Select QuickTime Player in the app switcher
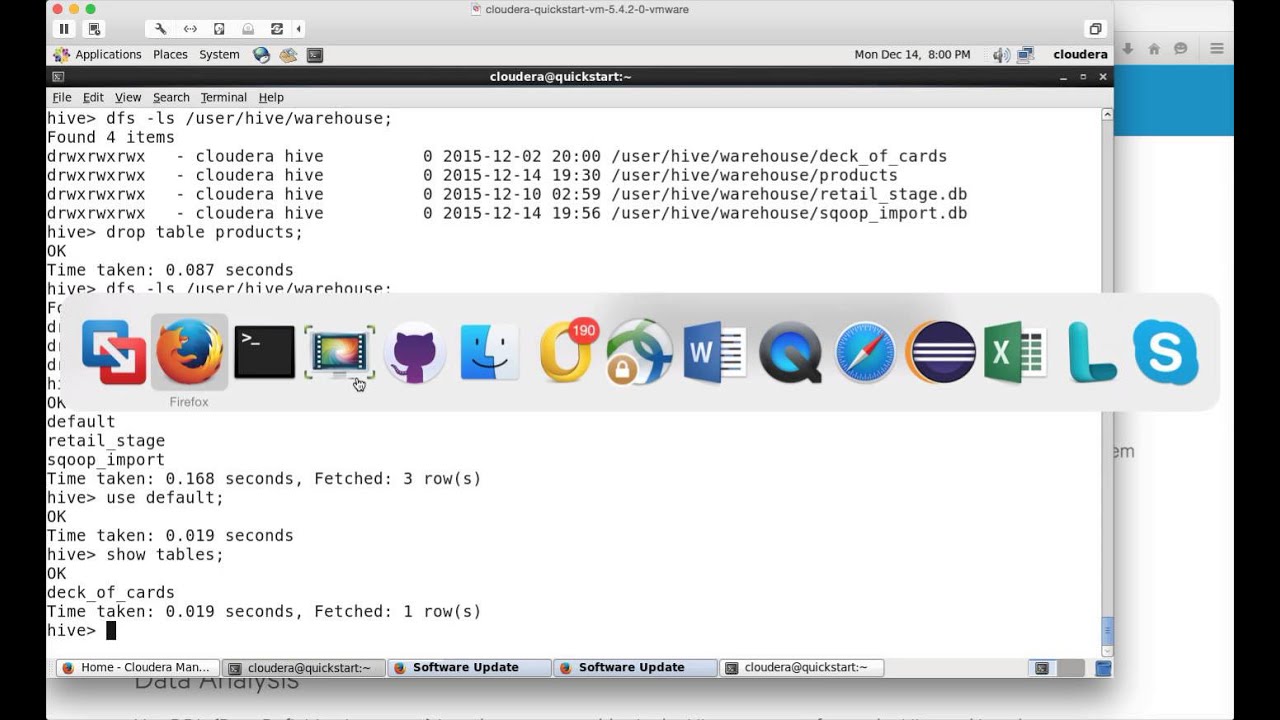 pos(790,352)
